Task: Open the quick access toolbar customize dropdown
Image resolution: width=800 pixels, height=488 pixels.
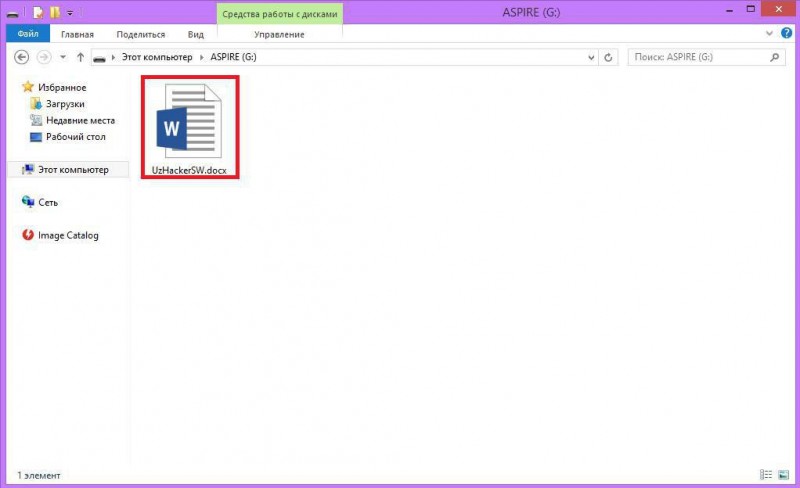Action: [70, 13]
